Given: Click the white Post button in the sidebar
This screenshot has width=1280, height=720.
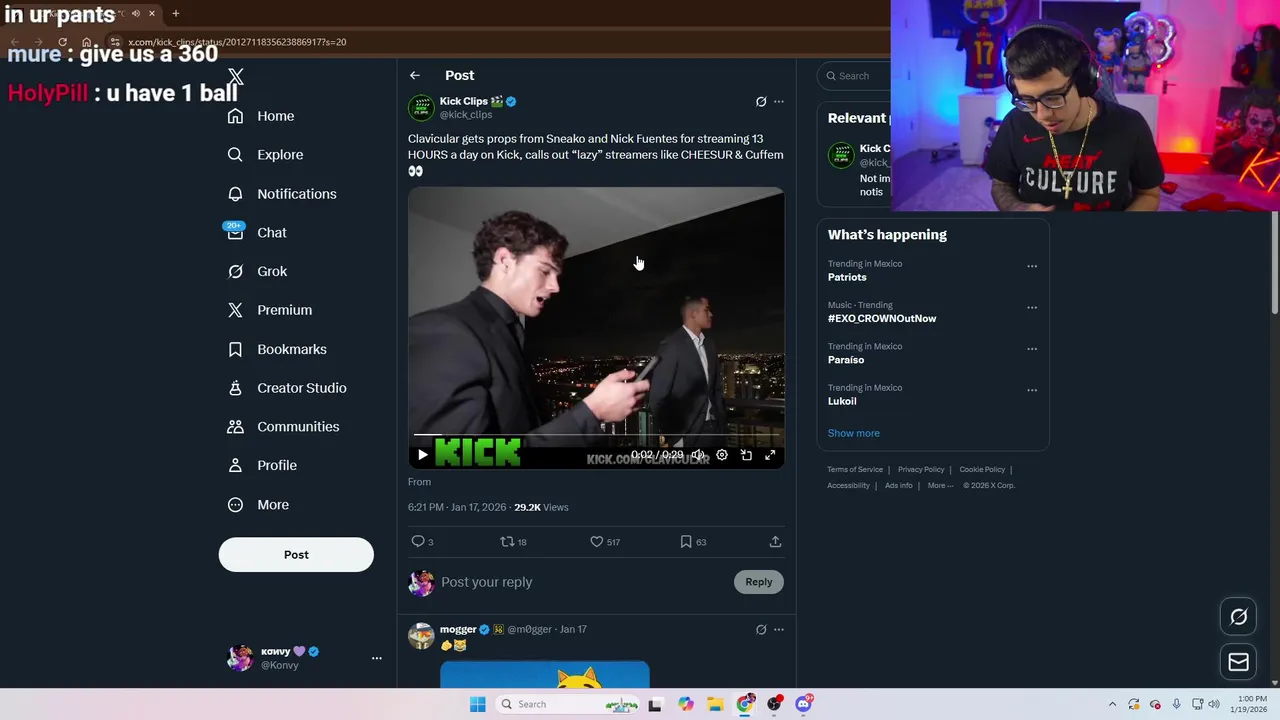Looking at the screenshot, I should coord(296,555).
